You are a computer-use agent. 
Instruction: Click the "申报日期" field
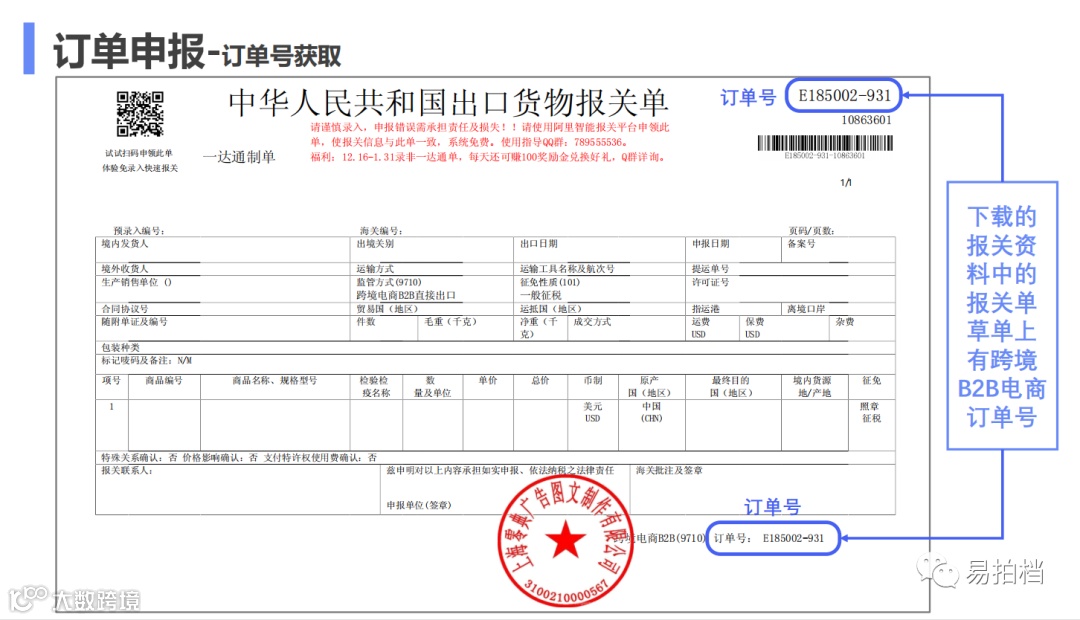click(733, 249)
